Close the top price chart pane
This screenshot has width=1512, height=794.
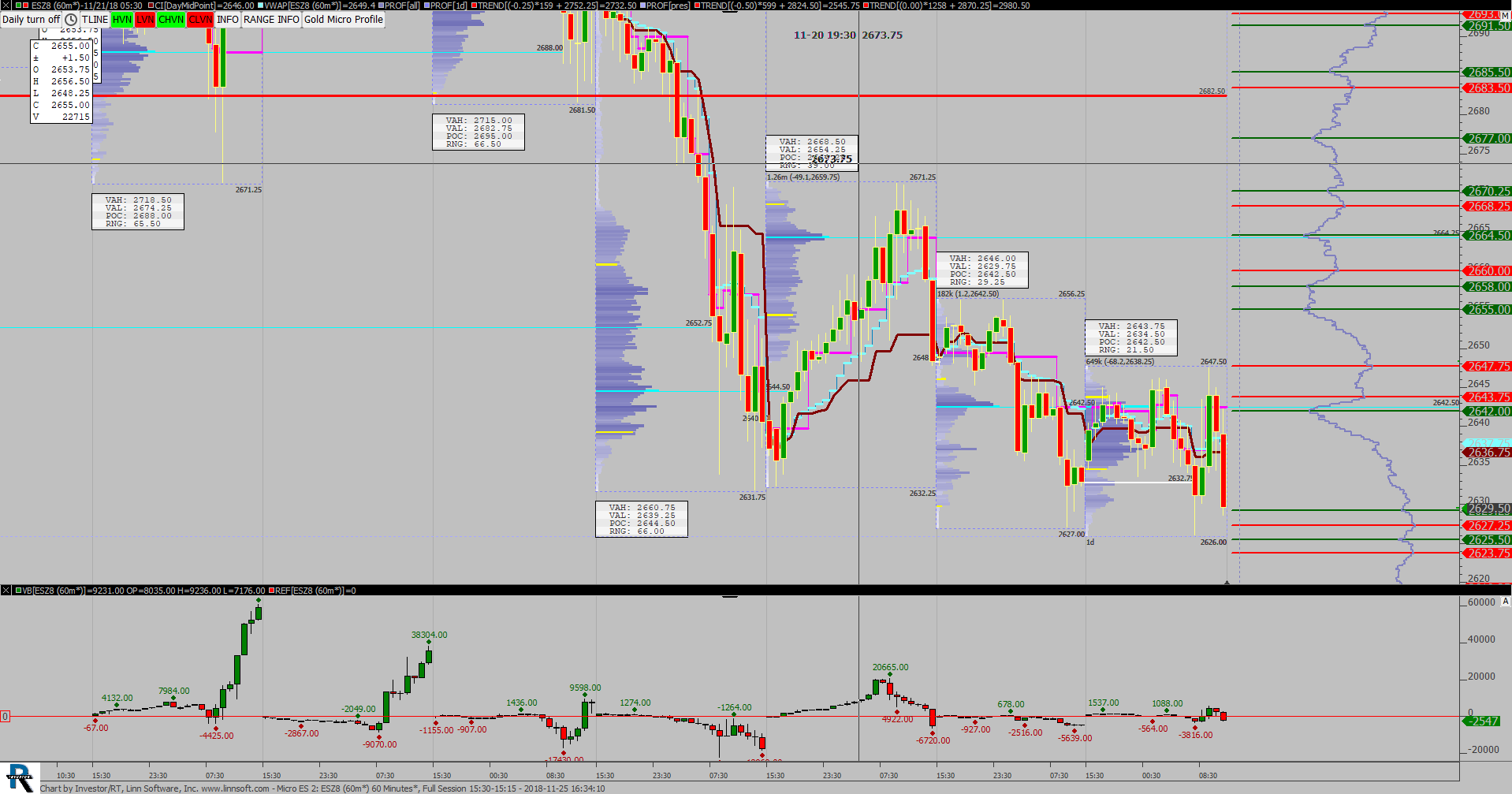[5, 5]
